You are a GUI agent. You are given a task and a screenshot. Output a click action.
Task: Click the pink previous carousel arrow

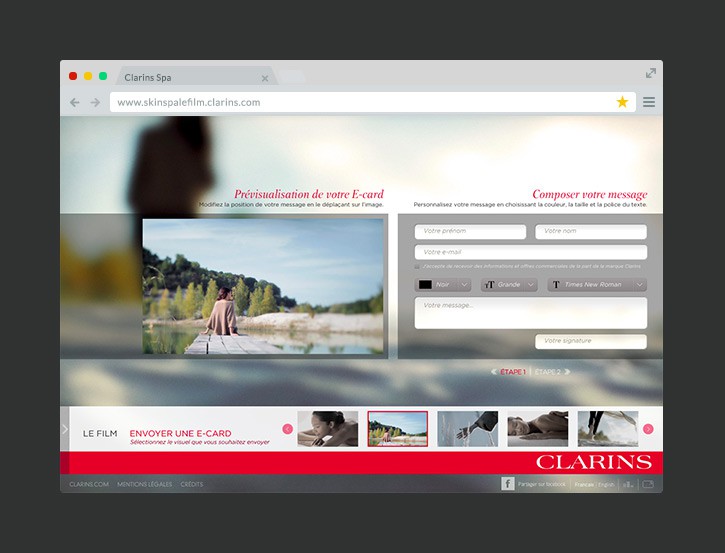pyautogui.click(x=288, y=429)
